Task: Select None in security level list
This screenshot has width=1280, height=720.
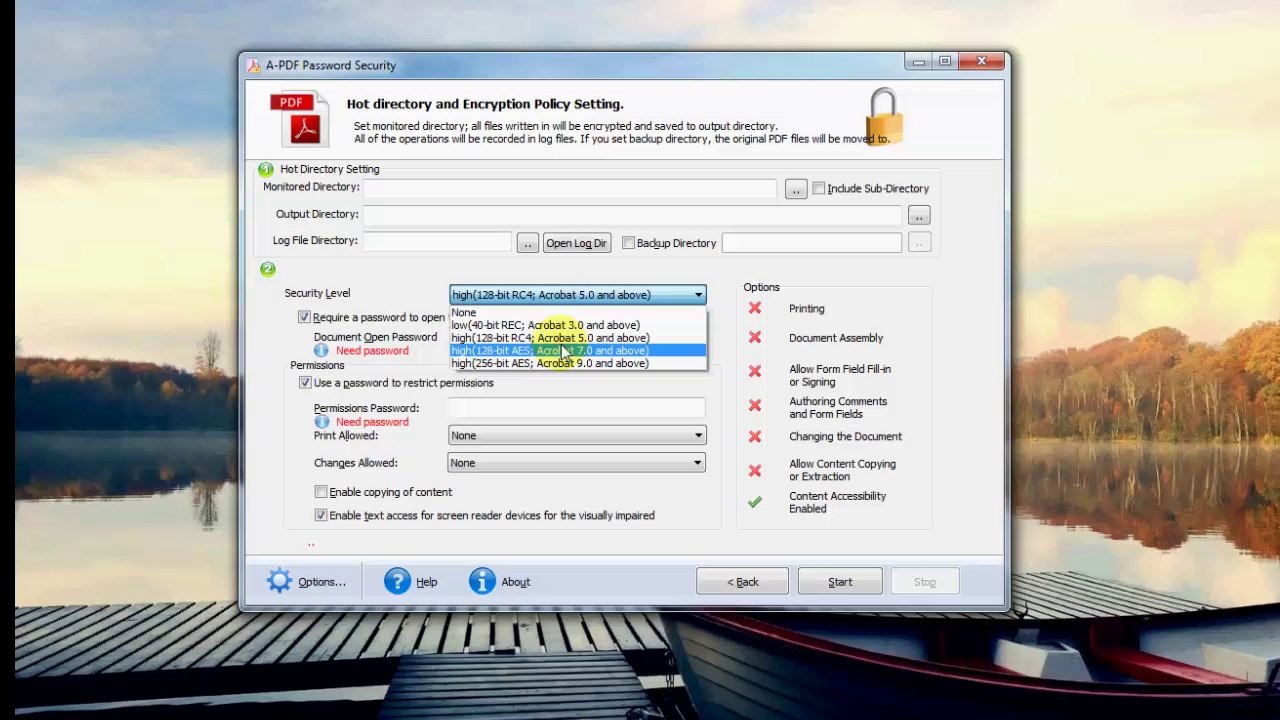Action: [x=578, y=313]
